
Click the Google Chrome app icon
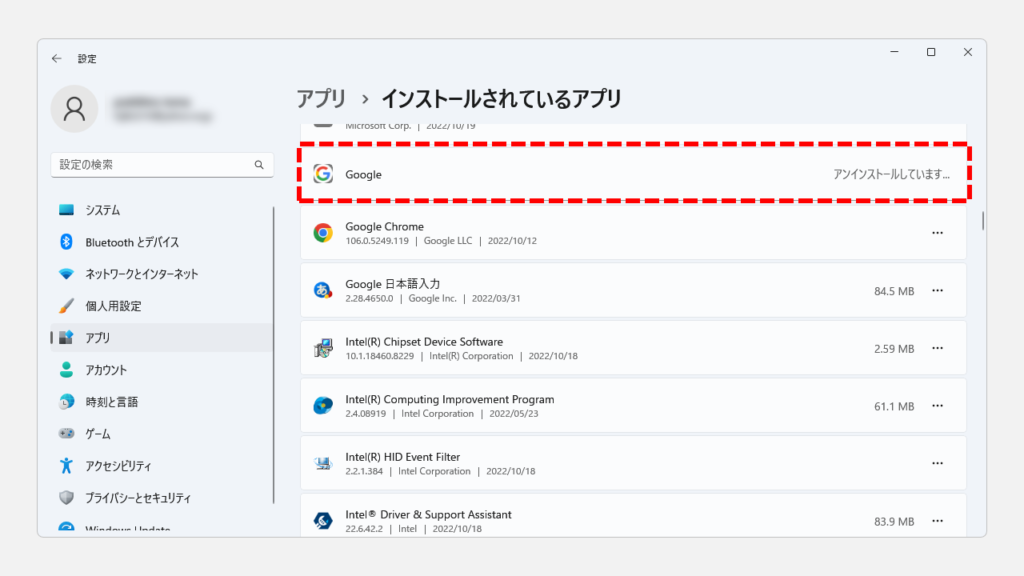click(323, 233)
